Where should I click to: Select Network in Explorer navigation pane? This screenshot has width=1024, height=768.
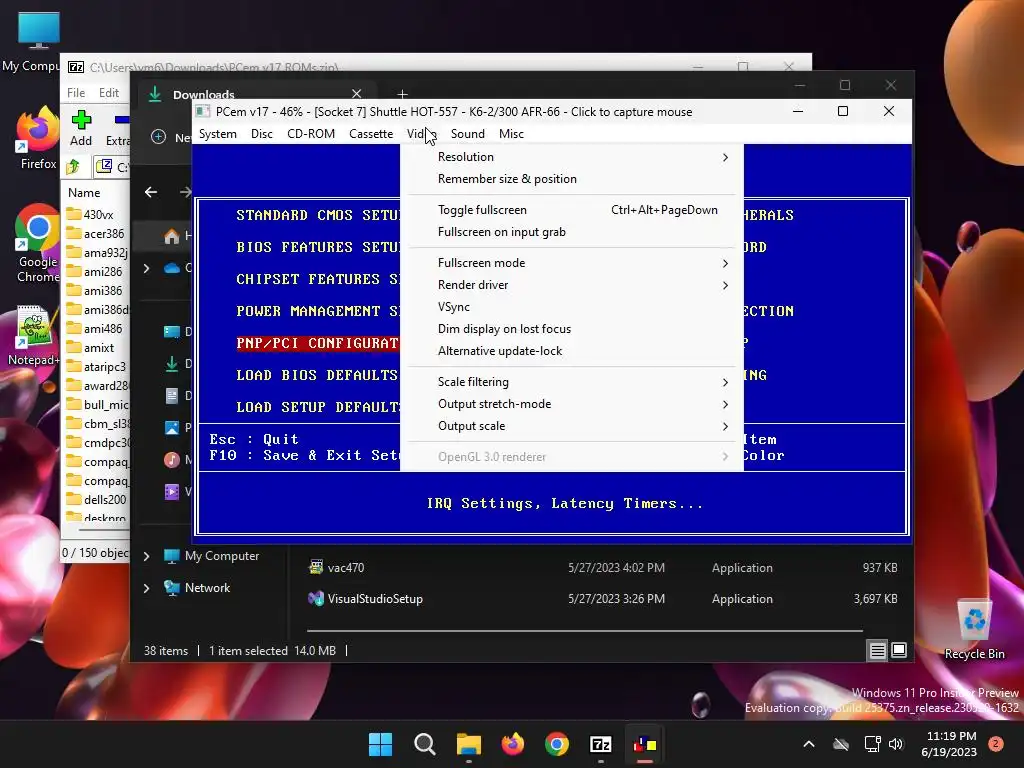click(197, 588)
